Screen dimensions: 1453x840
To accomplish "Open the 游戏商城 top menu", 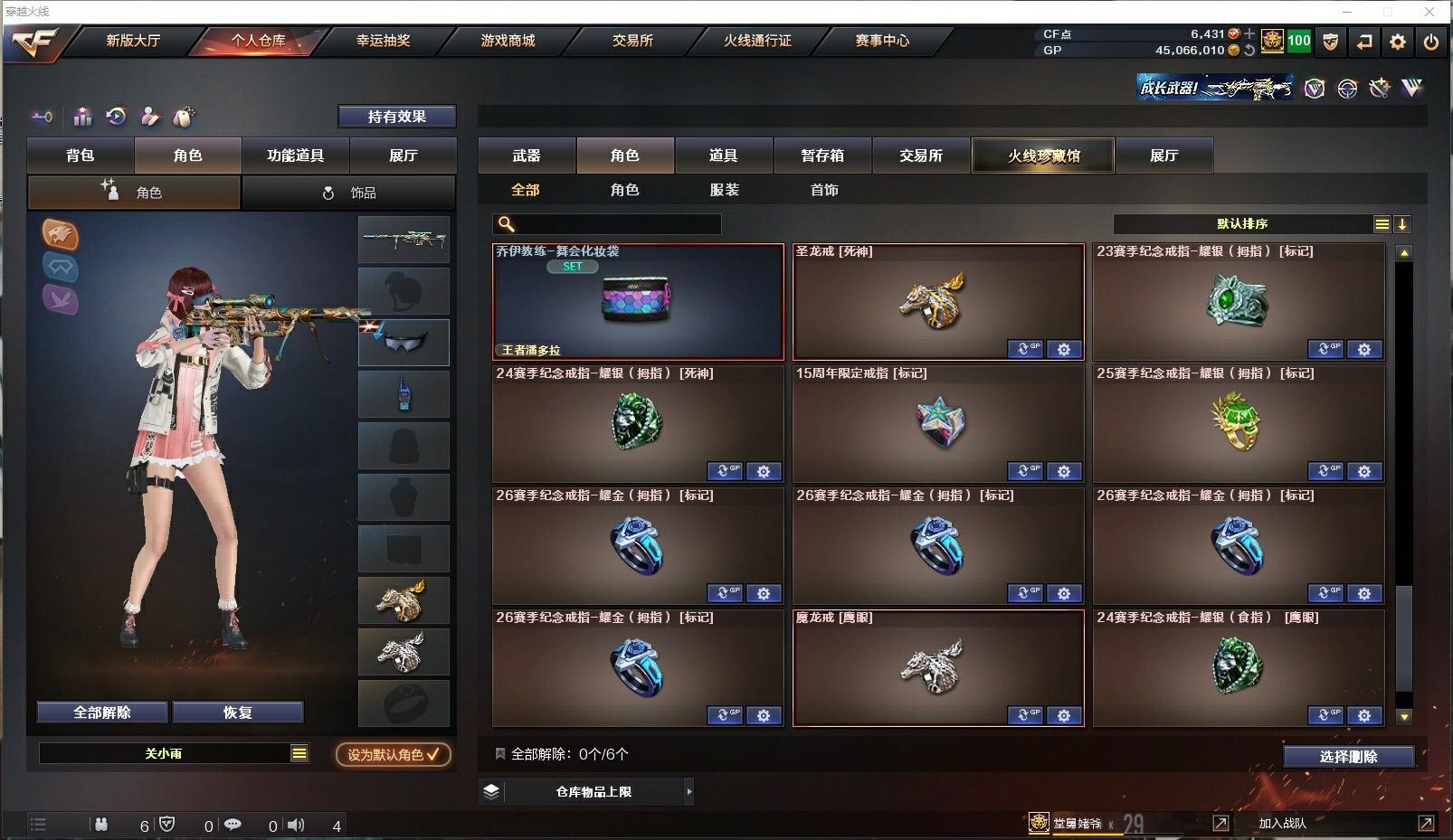I will 508,41.
